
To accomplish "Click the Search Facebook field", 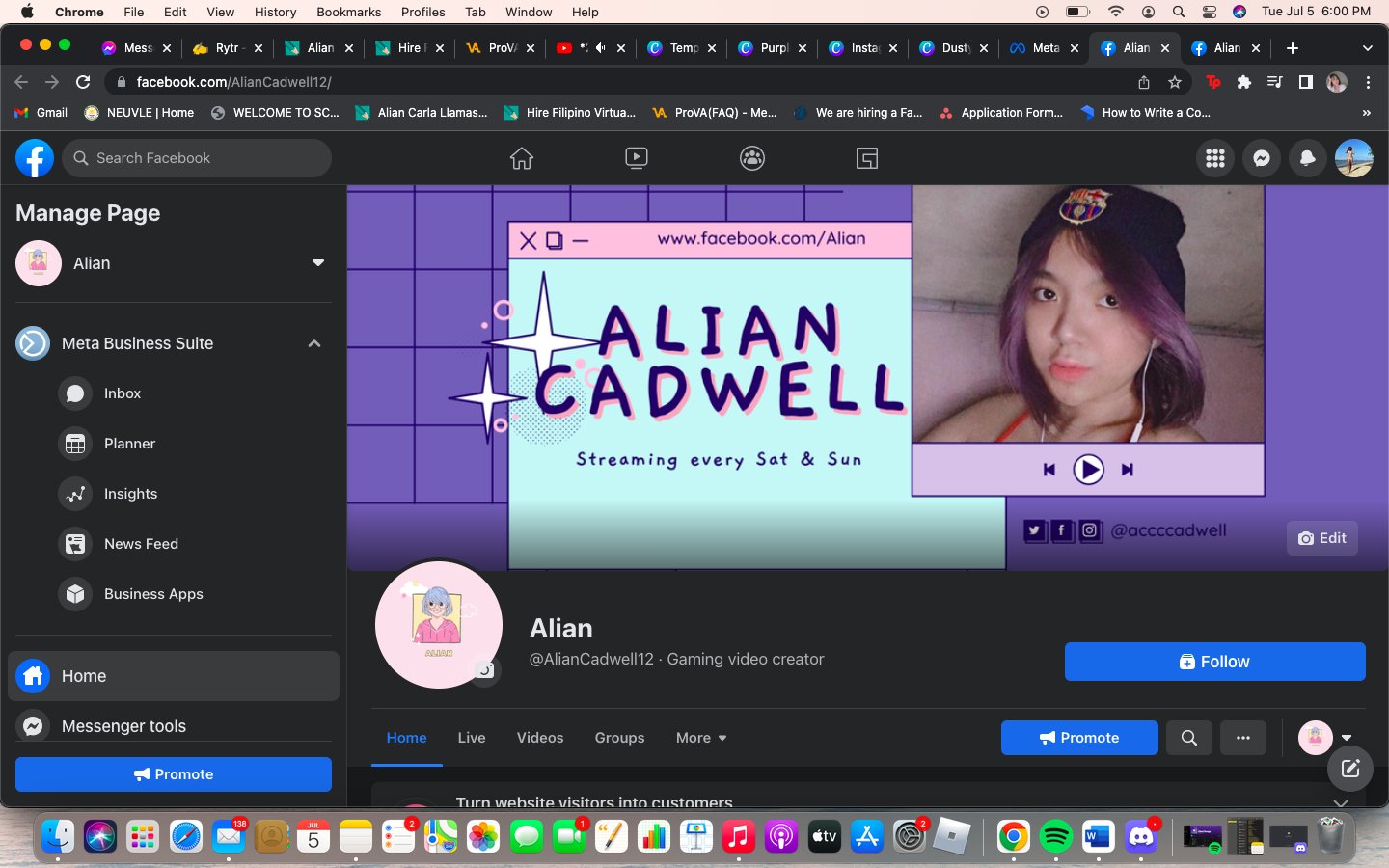I will tap(197, 158).
